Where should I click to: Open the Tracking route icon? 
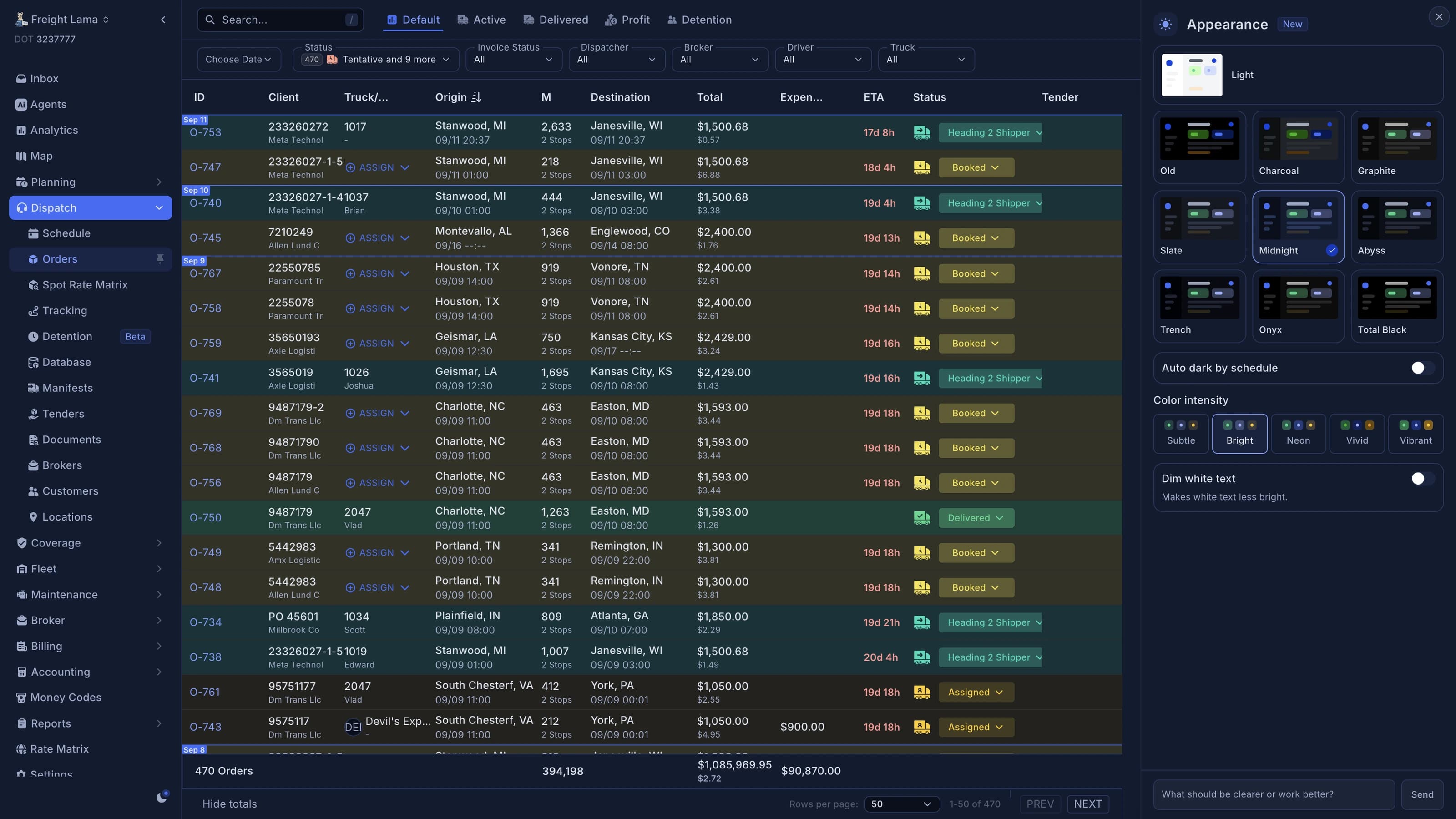pyautogui.click(x=33, y=311)
